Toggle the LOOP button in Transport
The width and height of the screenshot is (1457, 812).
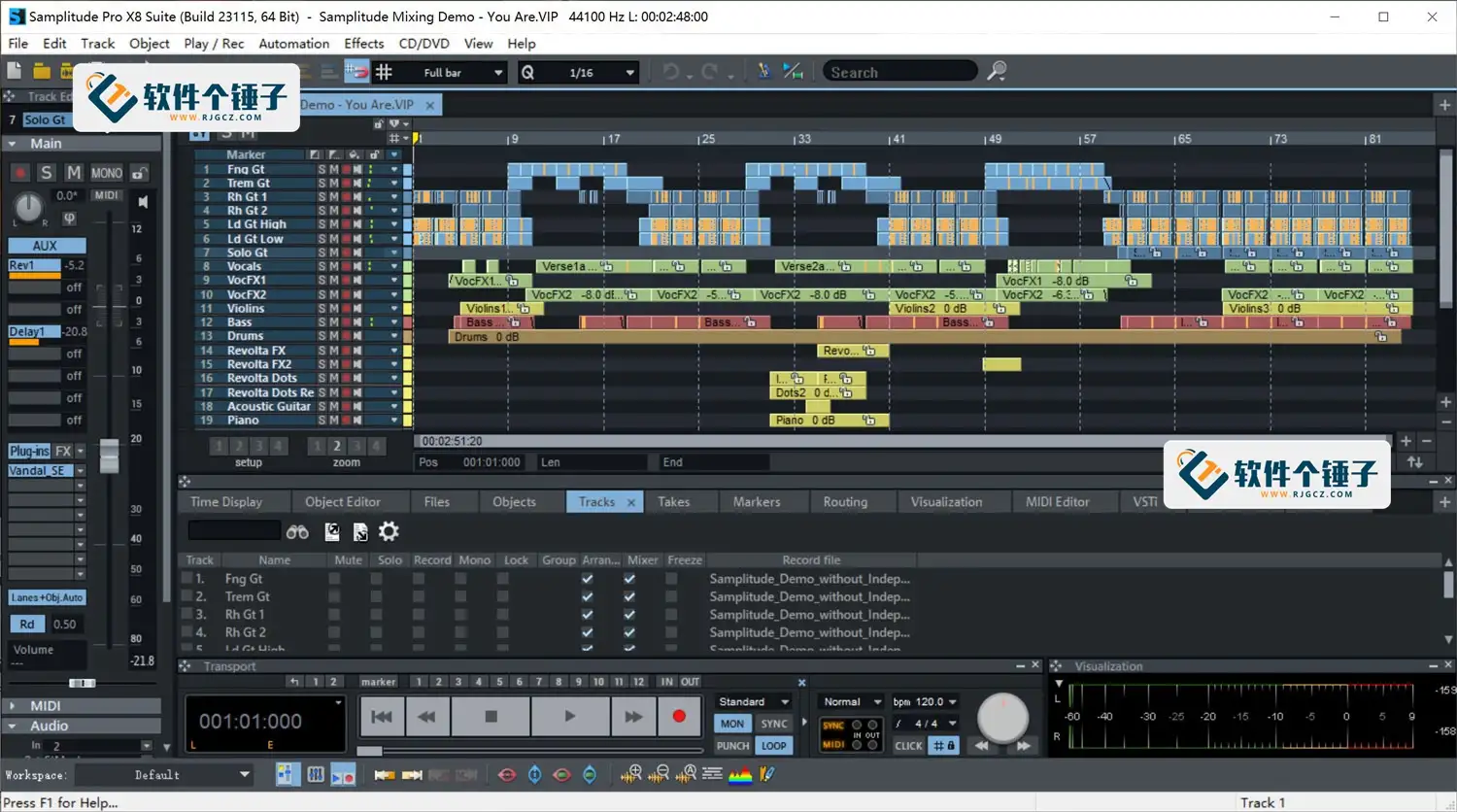774,746
